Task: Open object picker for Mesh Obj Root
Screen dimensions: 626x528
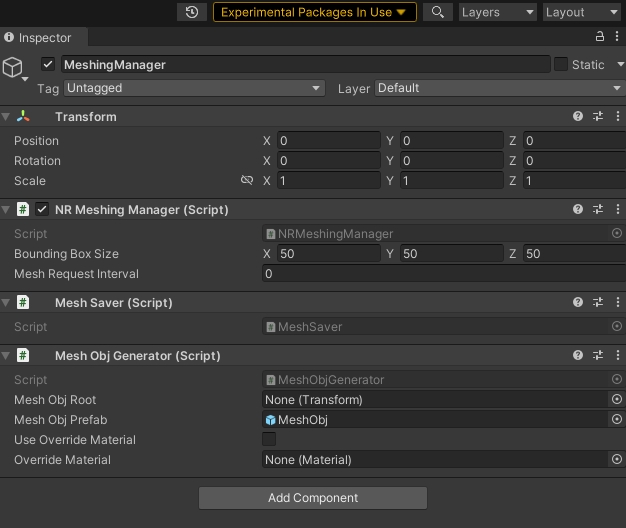Action: click(x=616, y=400)
